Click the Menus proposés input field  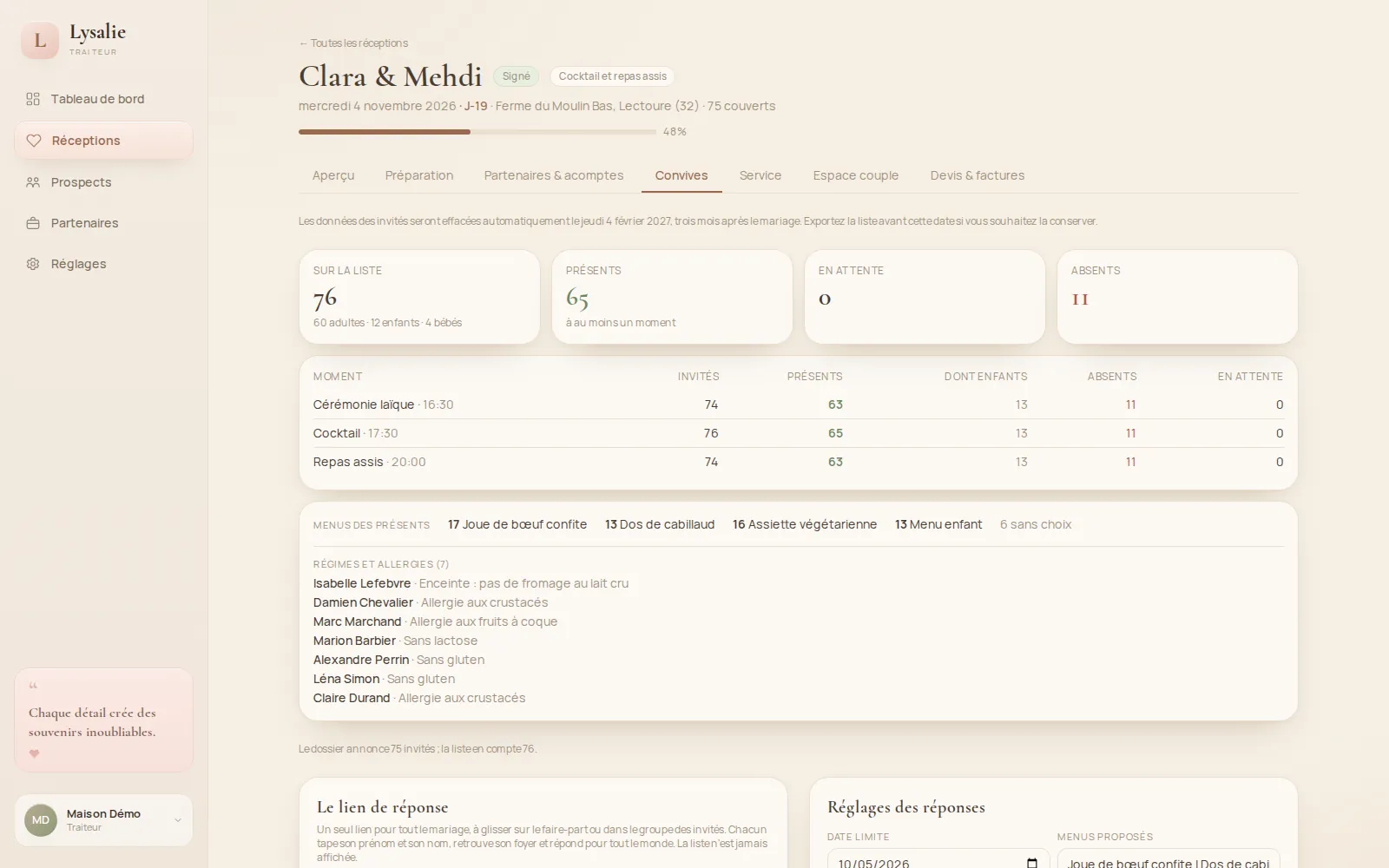pos(1168,858)
